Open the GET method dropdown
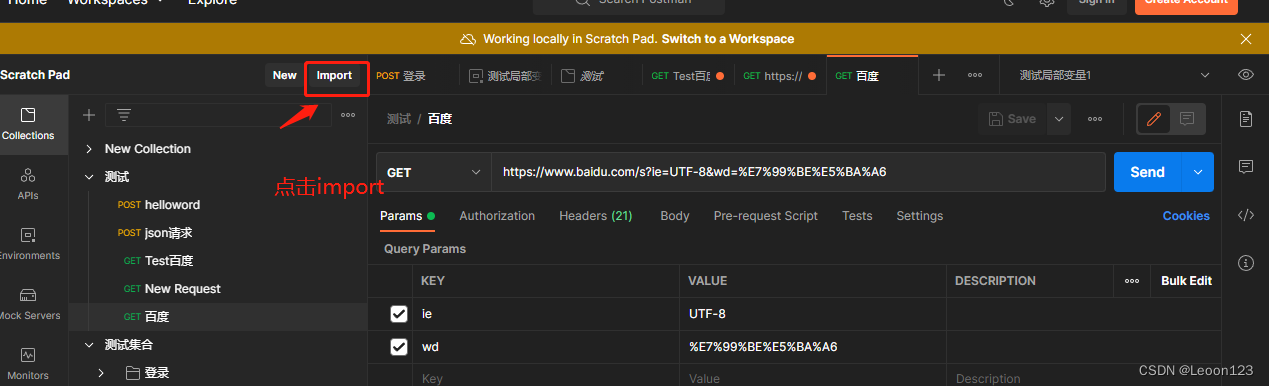 click(x=433, y=172)
